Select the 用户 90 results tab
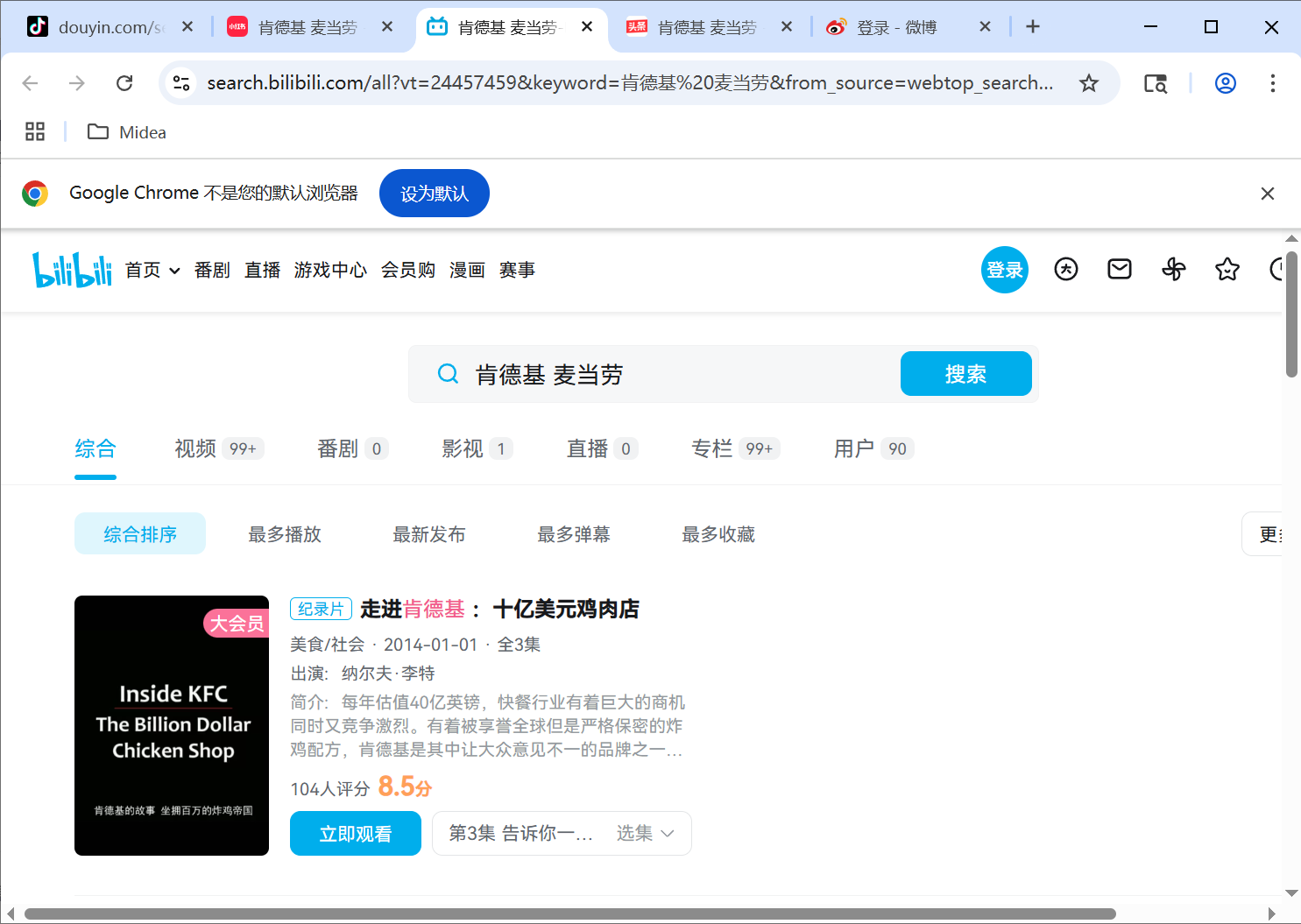Image resolution: width=1301 pixels, height=924 pixels. [x=873, y=449]
